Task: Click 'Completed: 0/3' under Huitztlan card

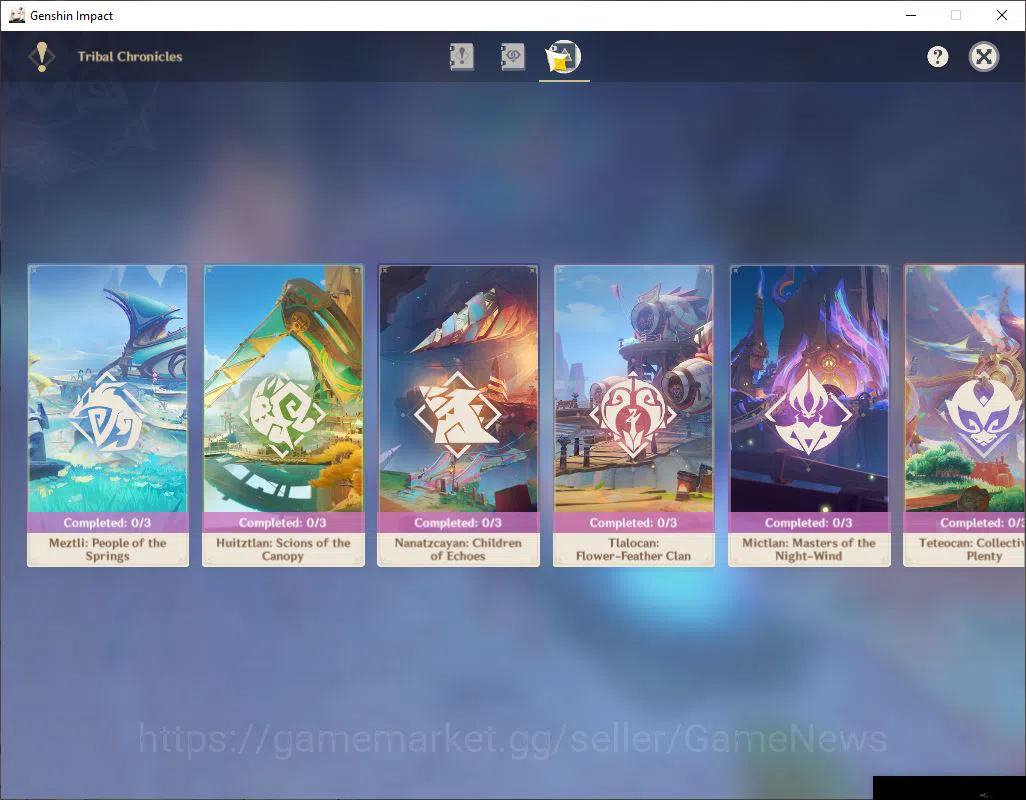Action: tap(283, 523)
